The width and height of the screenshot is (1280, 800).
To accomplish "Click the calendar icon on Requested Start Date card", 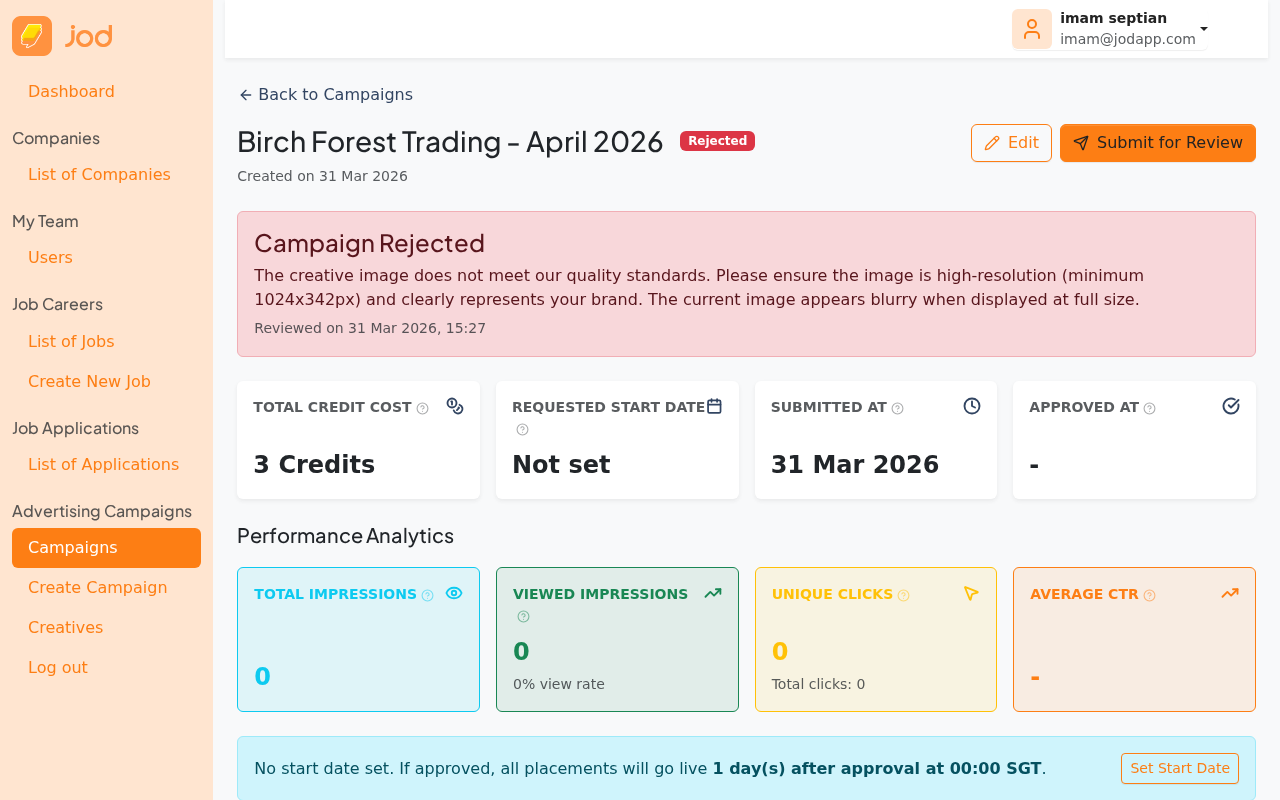I will point(714,405).
